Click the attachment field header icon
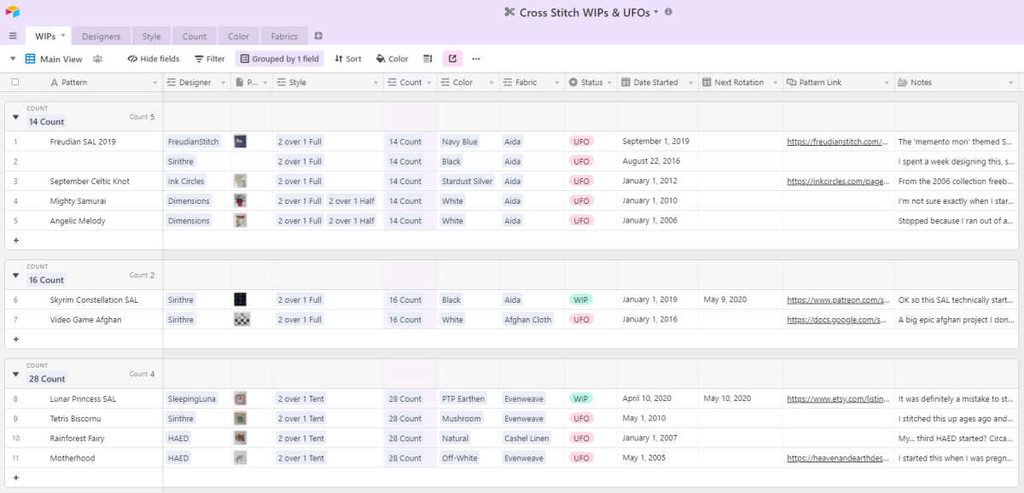Image resolution: width=1024 pixels, height=493 pixels. tap(240, 82)
